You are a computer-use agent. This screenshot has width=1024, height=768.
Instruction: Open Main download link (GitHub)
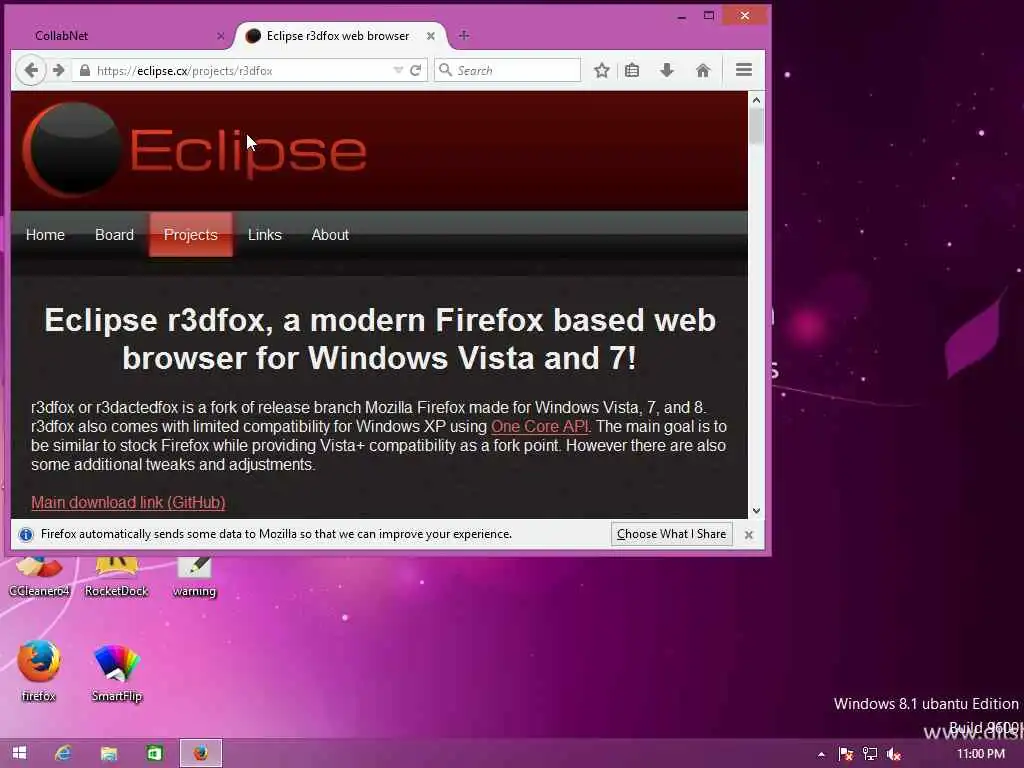pos(129,502)
